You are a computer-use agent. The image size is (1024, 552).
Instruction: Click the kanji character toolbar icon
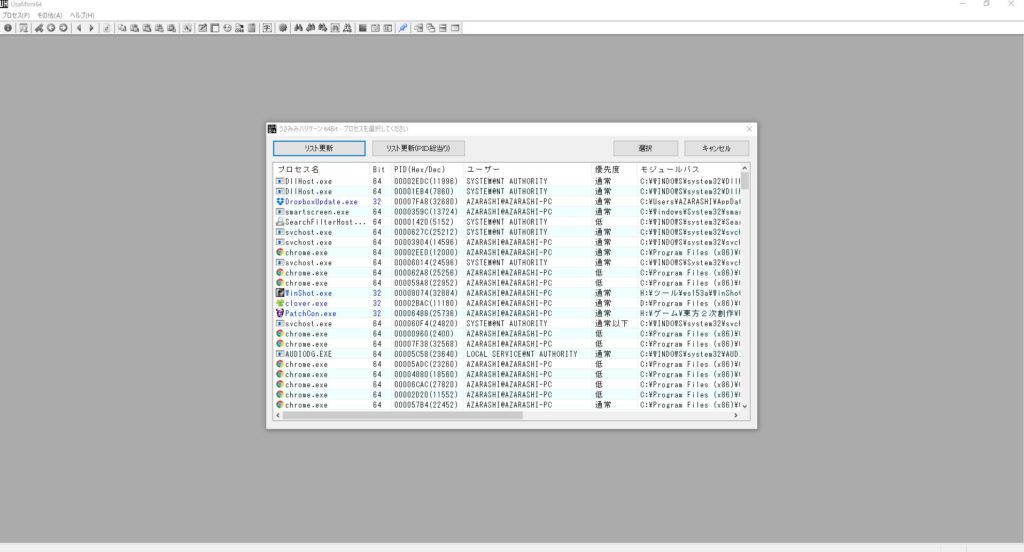266,28
